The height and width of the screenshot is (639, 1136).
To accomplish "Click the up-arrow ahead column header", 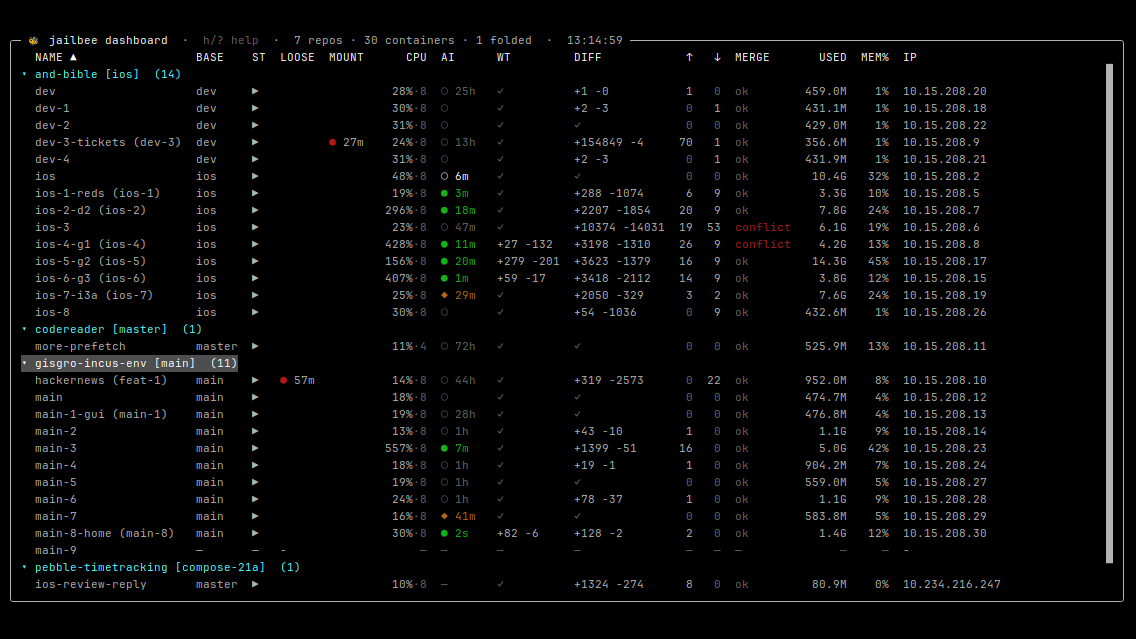I will tap(689, 57).
